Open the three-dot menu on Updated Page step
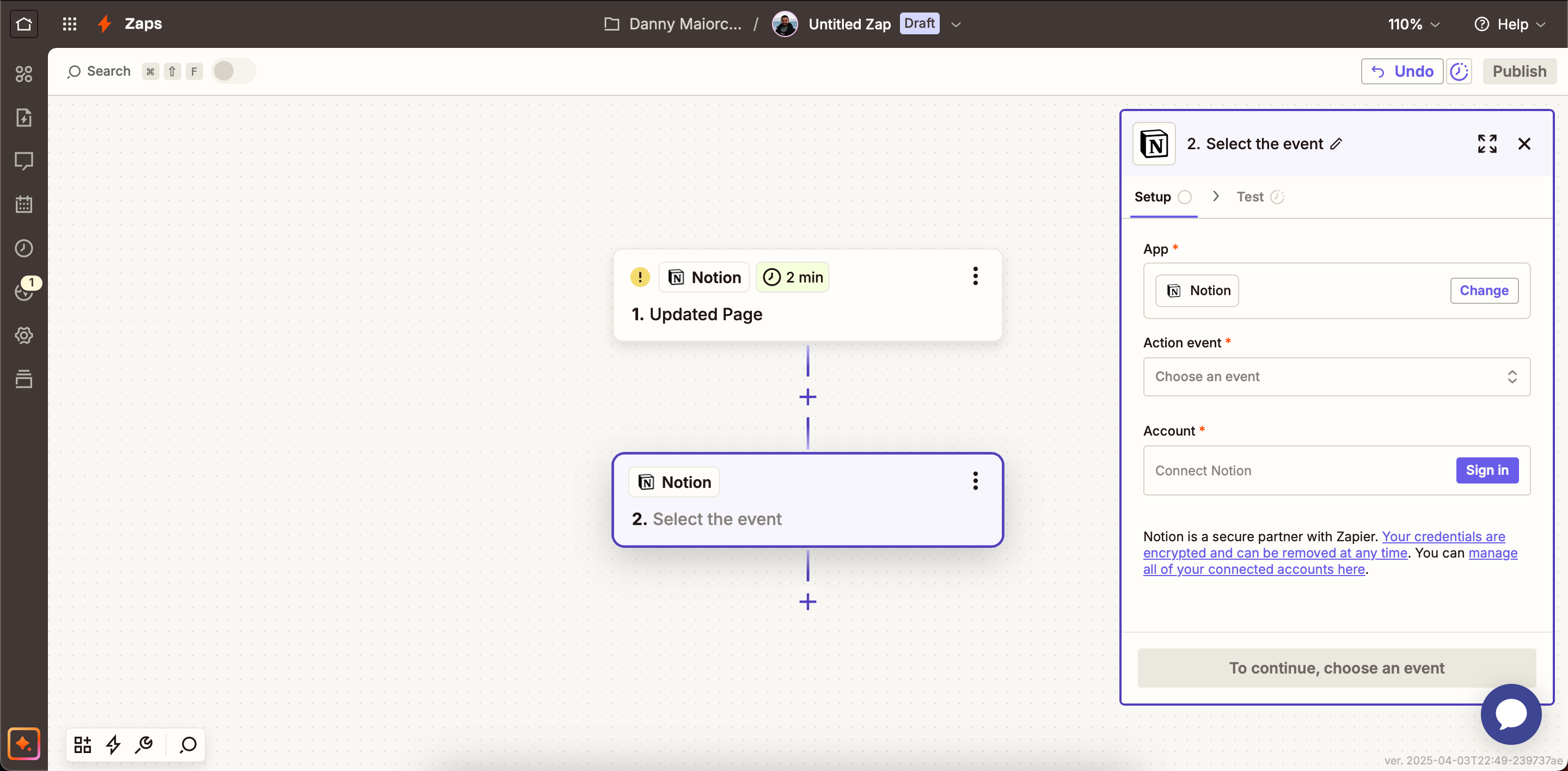Viewport: 1568px width, 771px height. point(975,276)
